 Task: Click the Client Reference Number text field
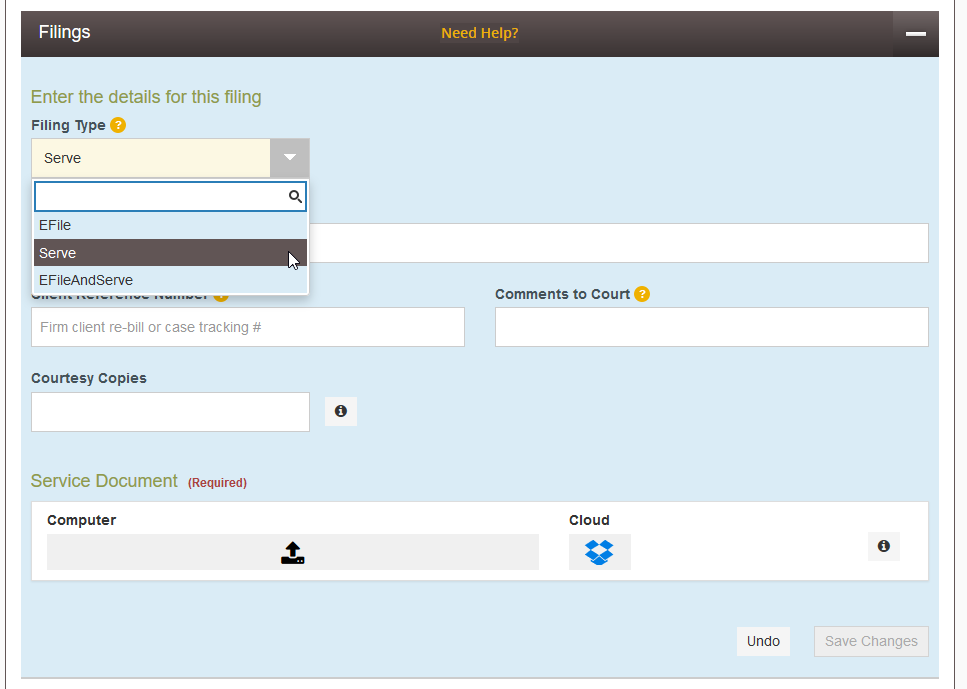click(247, 327)
